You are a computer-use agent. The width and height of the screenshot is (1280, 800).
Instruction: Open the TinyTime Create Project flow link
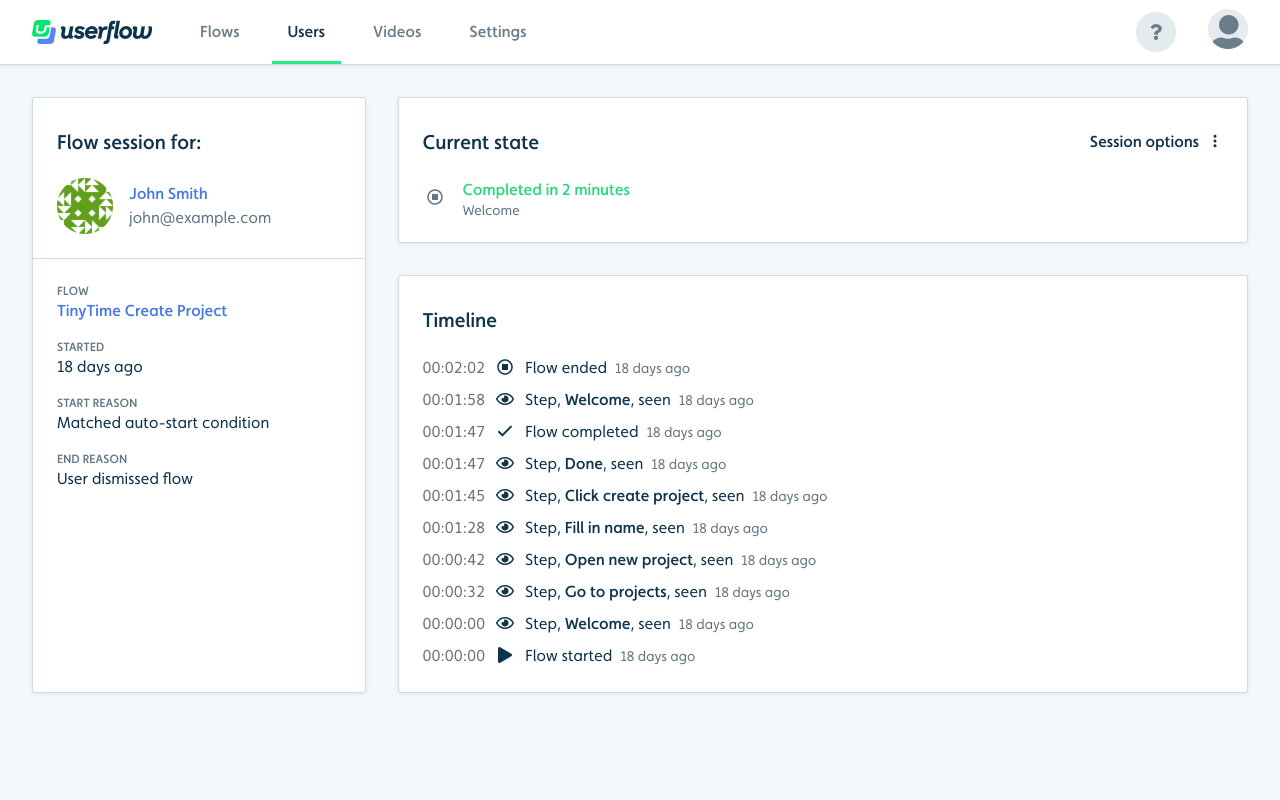point(142,310)
